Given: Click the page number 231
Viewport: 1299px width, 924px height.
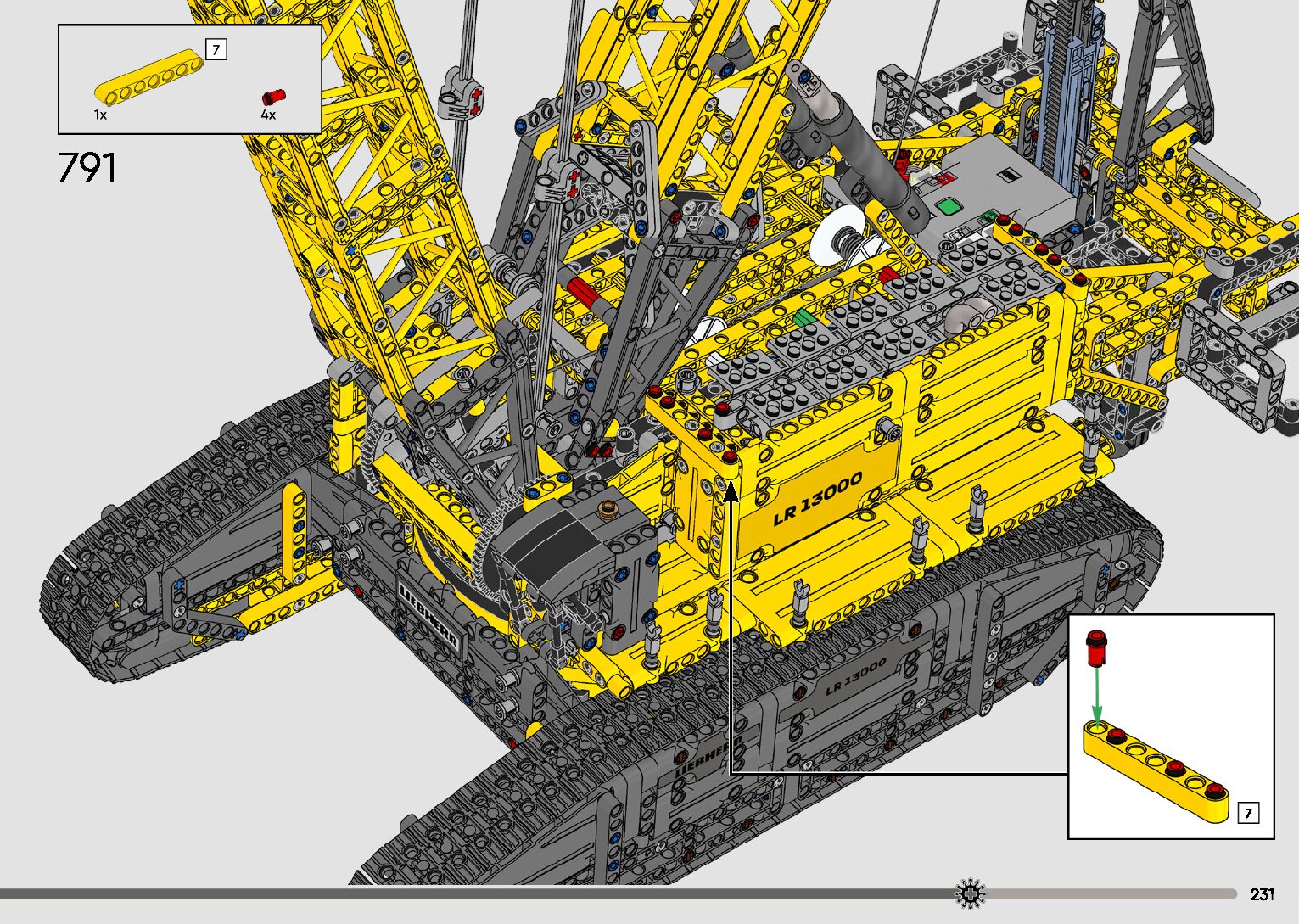Looking at the screenshot, I should [1261, 894].
